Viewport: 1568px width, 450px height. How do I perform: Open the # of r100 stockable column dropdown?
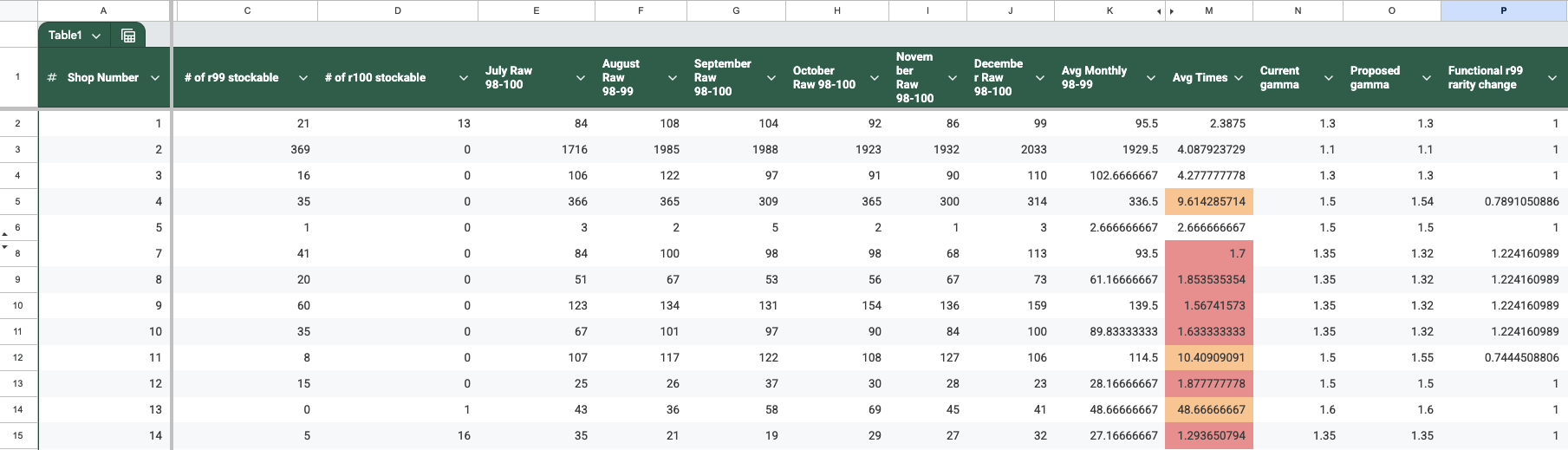(464, 78)
